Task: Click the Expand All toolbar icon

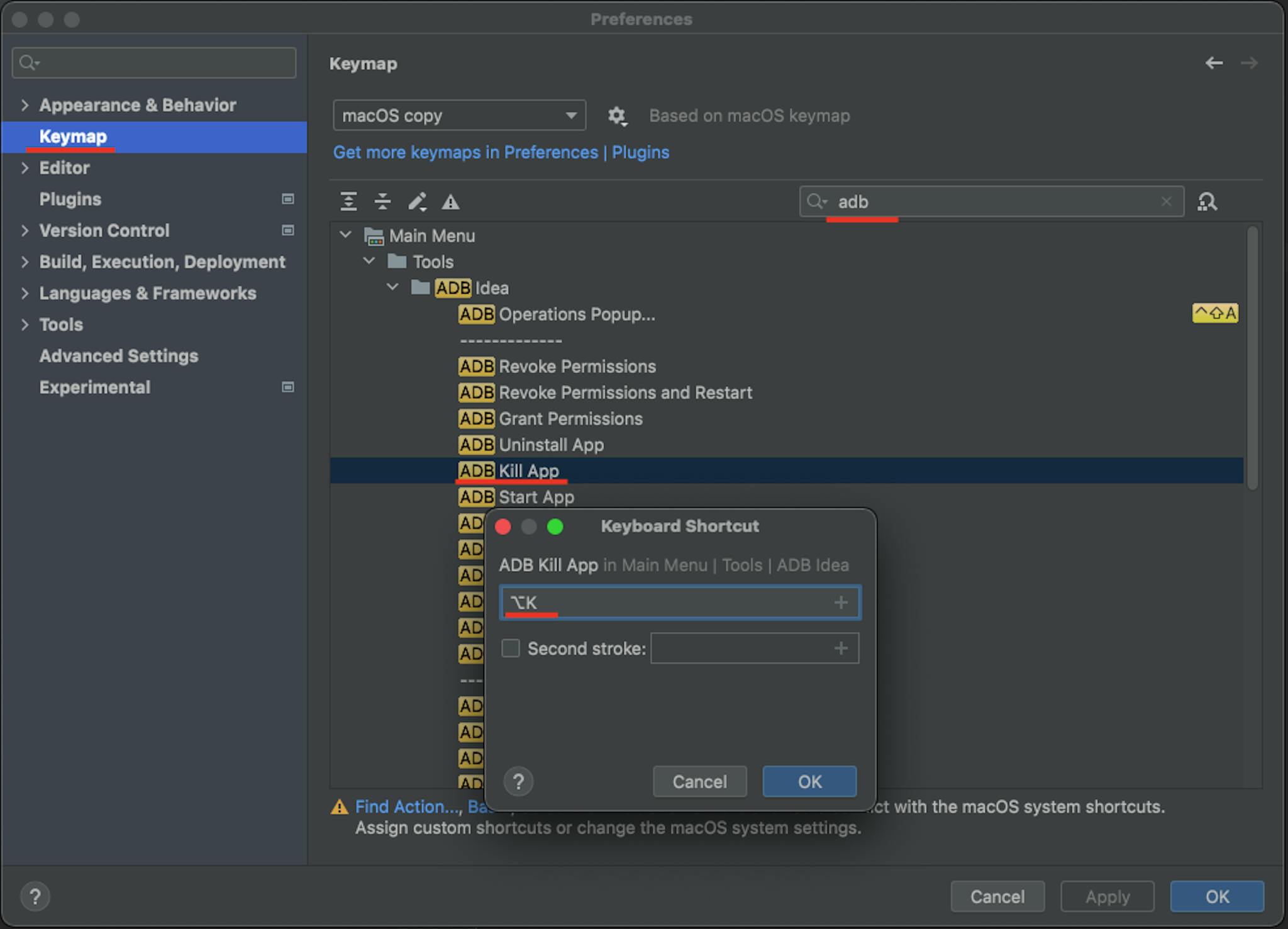Action: point(348,202)
